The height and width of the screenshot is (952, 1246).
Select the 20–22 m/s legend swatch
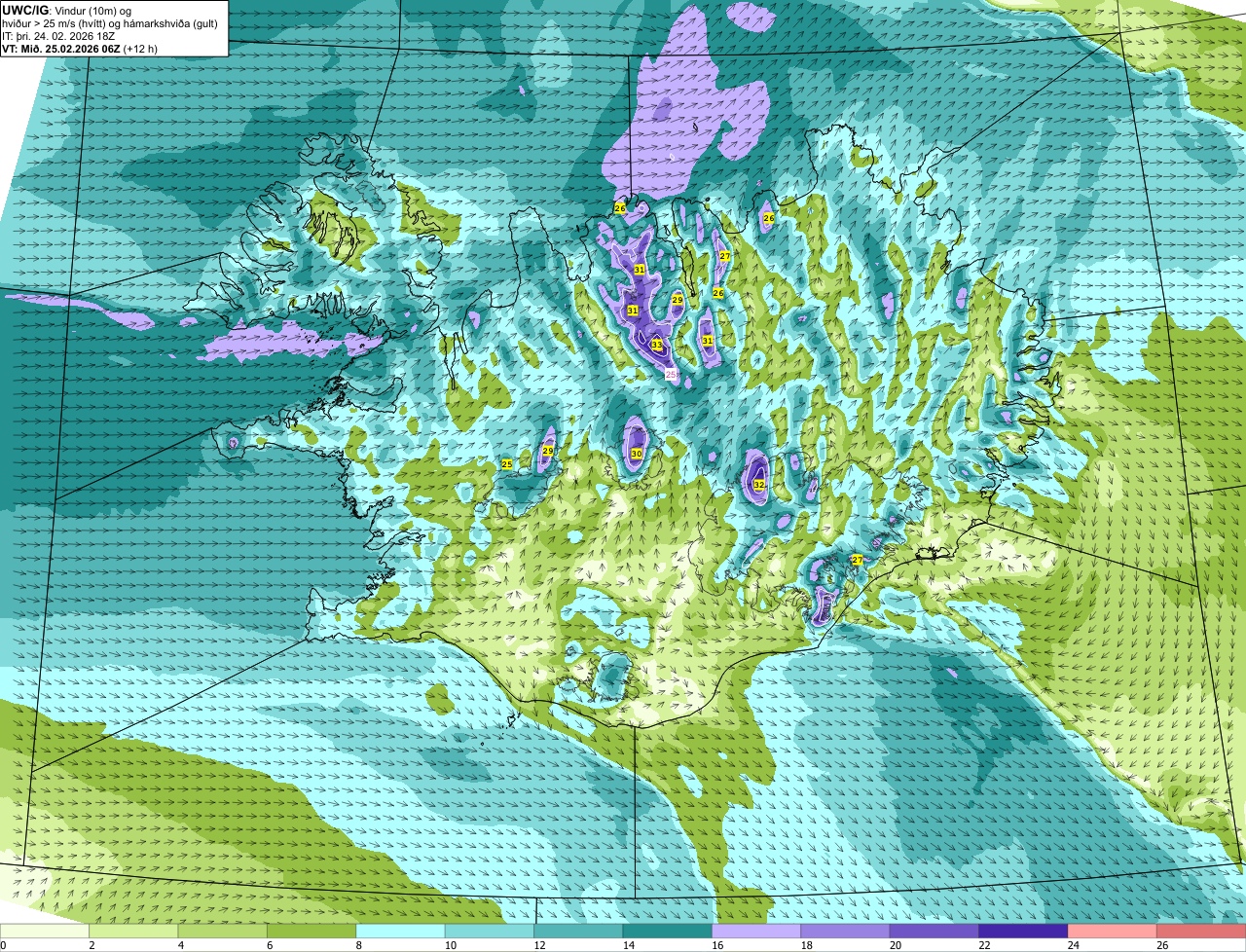click(934, 931)
